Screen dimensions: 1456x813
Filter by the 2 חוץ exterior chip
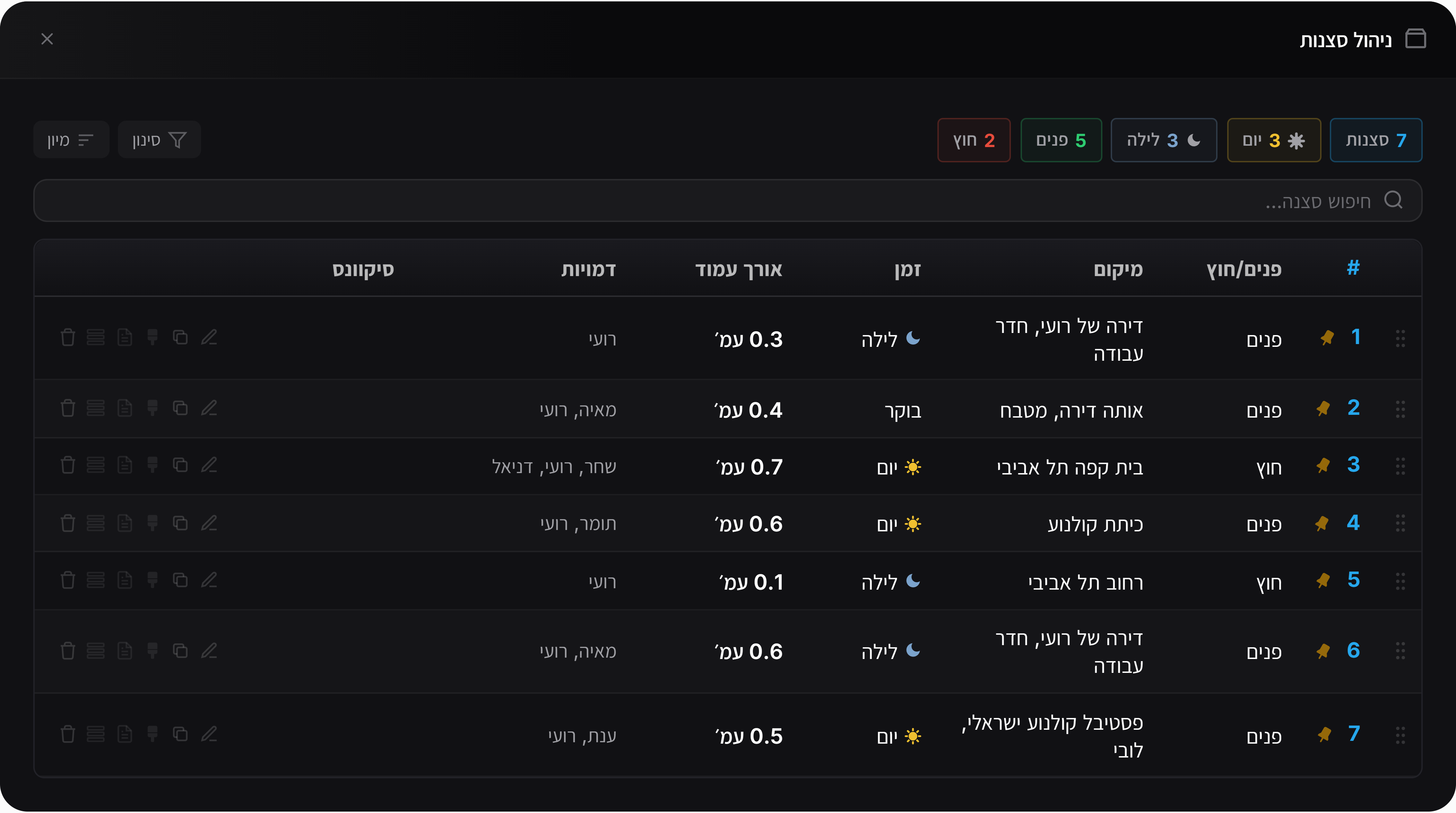point(974,140)
